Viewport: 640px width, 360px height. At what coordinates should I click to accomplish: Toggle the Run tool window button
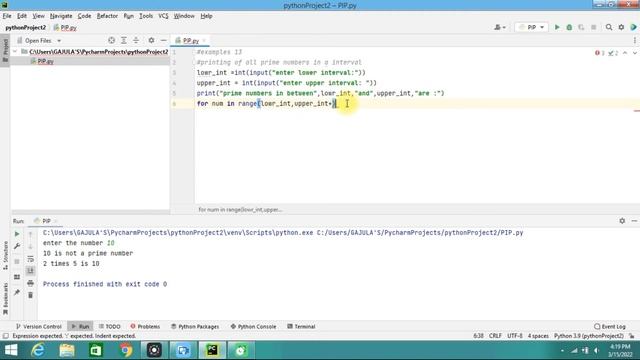[80, 327]
